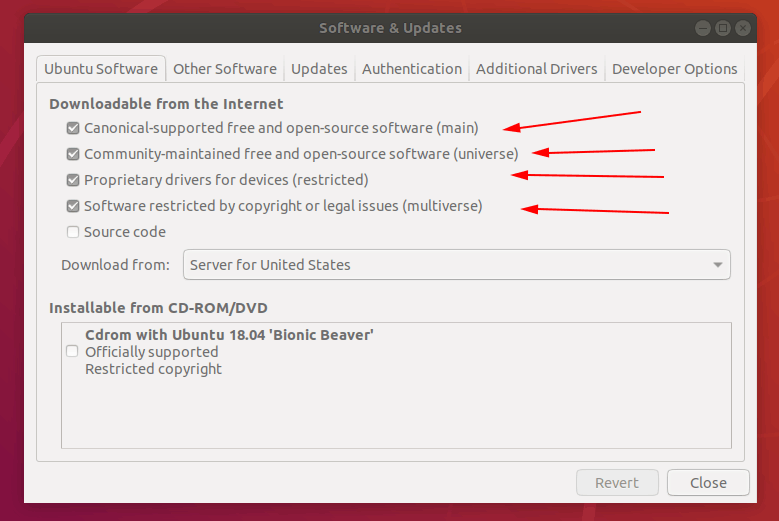Open the Additional Drivers tab

click(x=537, y=69)
